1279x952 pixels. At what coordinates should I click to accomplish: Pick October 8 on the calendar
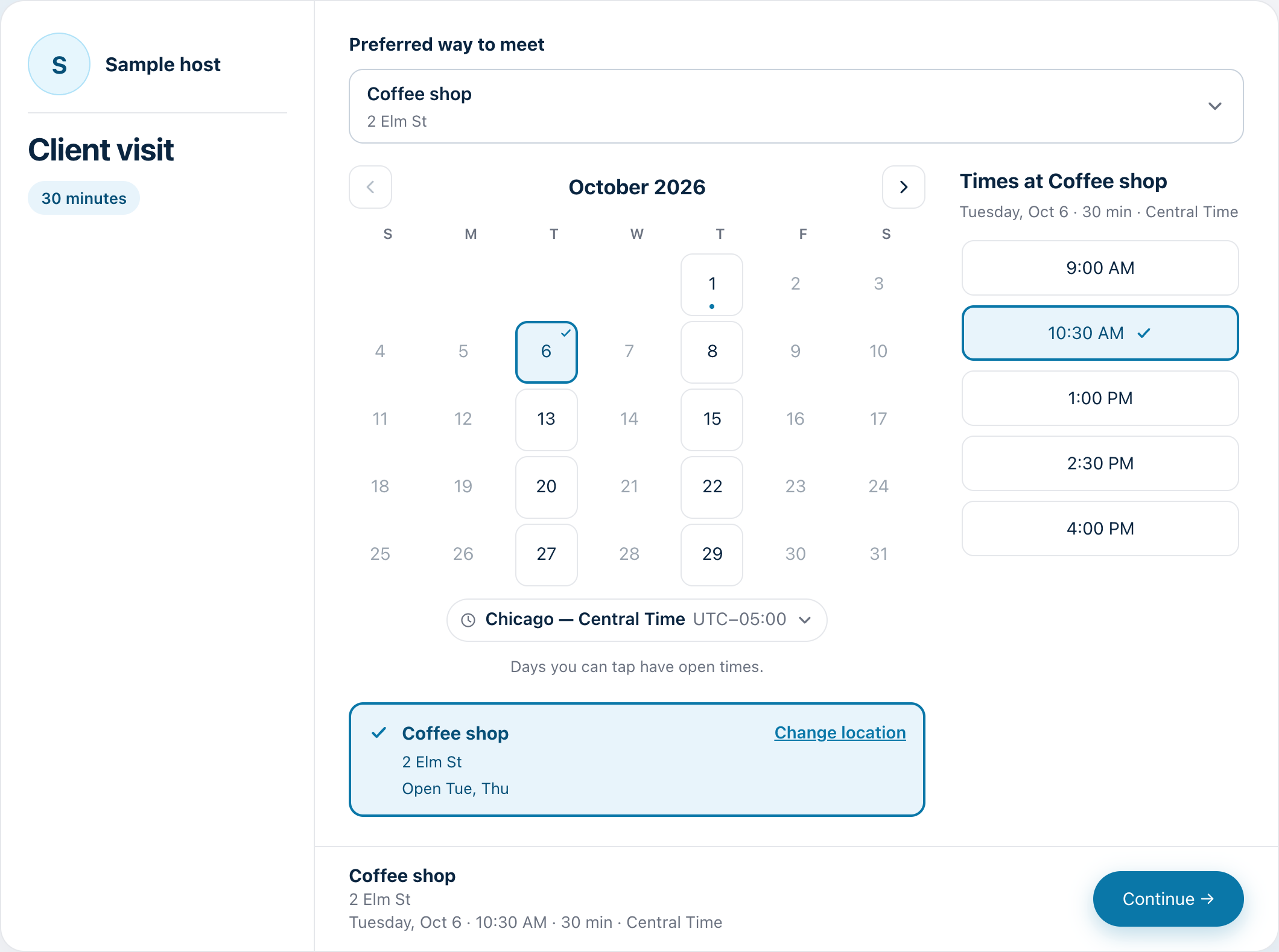712,352
